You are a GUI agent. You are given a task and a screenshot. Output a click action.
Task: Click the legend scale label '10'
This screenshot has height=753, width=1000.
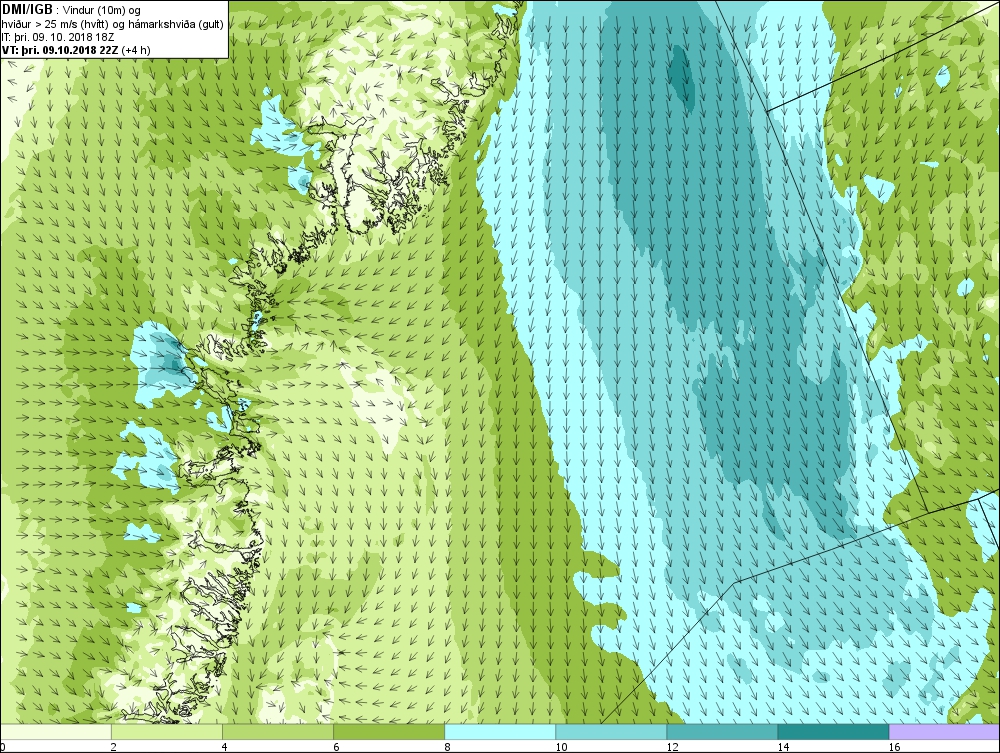click(561, 747)
